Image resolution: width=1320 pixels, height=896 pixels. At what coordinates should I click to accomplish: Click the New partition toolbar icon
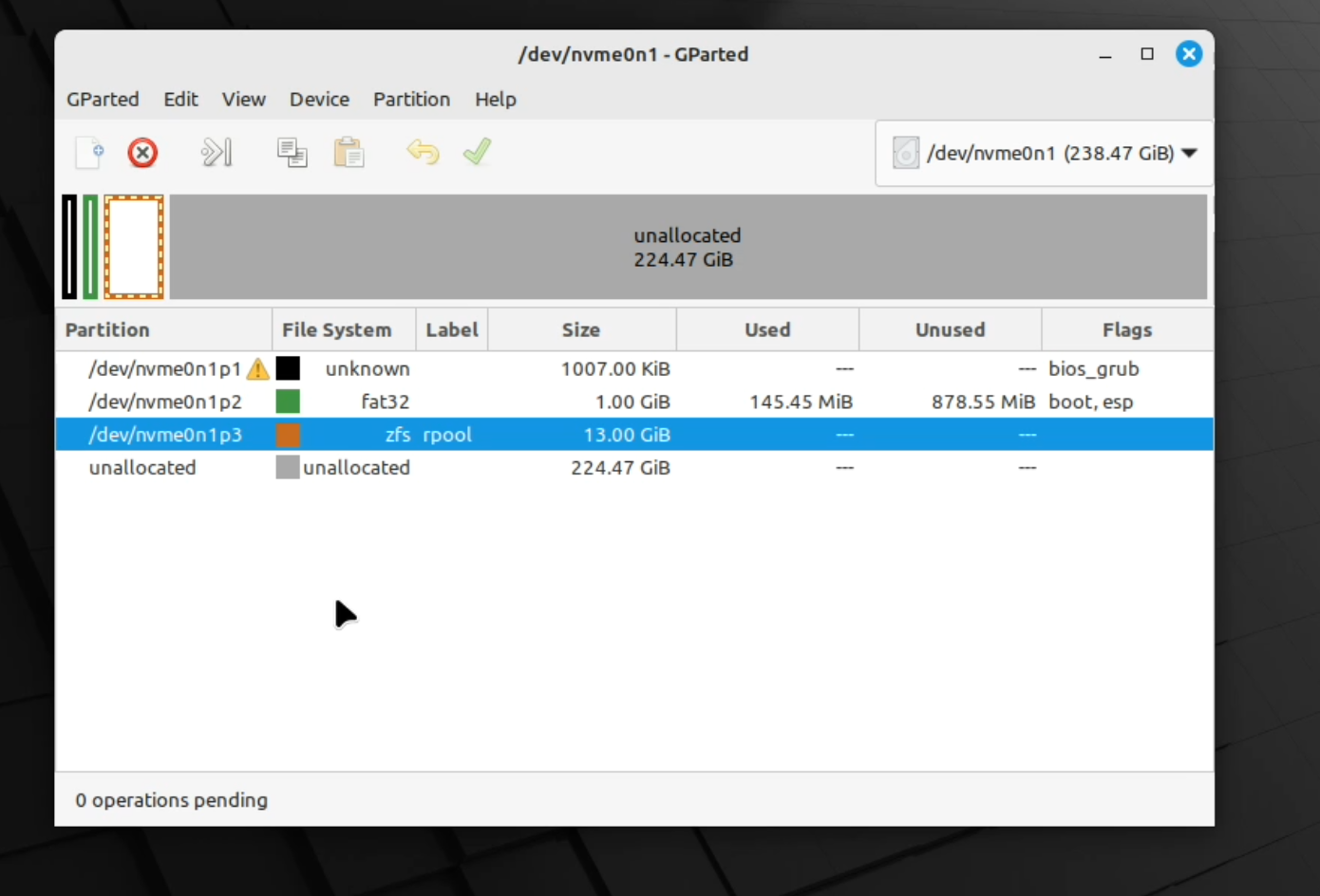click(89, 153)
